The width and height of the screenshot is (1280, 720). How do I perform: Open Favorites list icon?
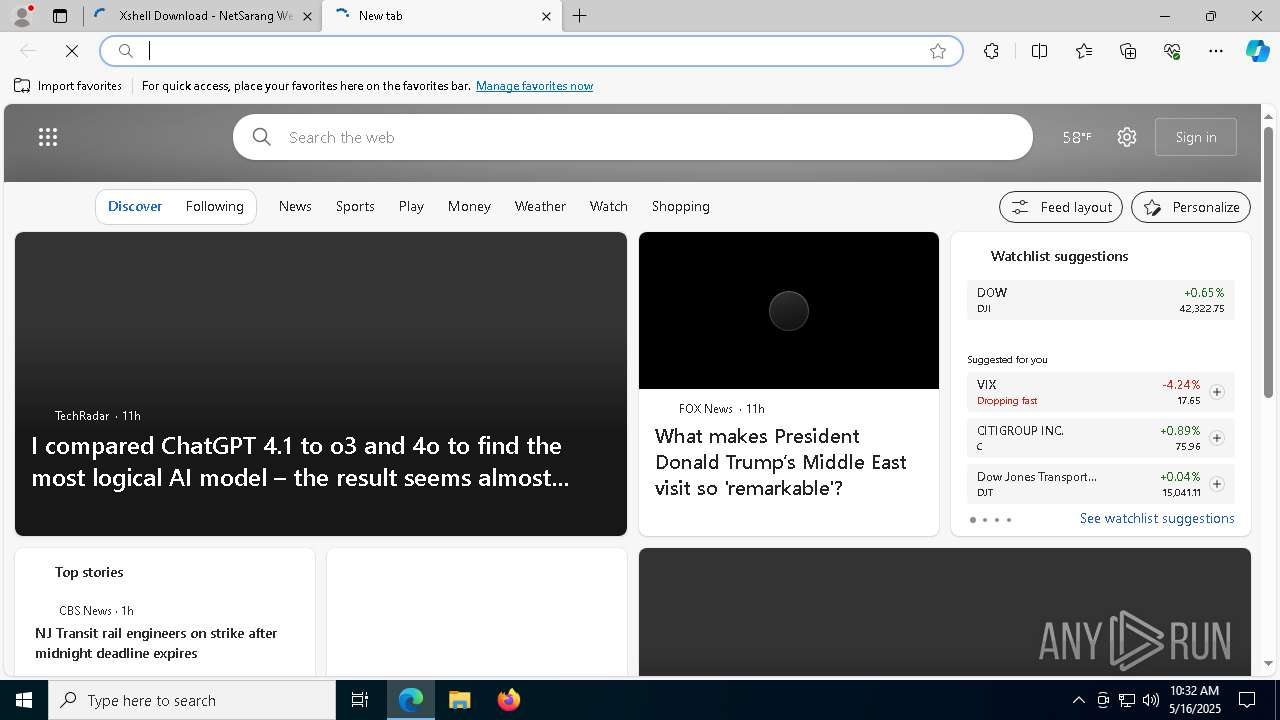coord(1084,51)
